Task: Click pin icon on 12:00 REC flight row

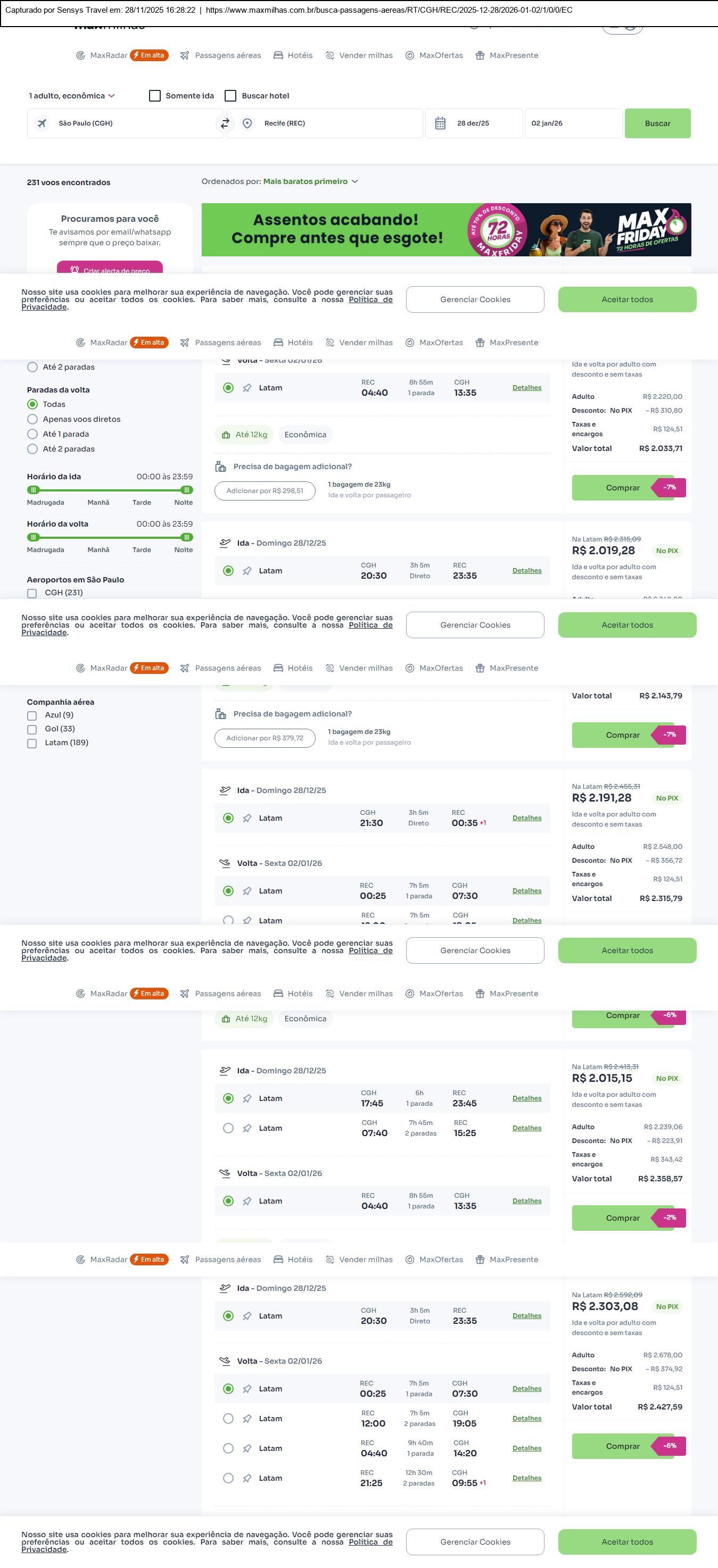Action: tap(246, 1418)
